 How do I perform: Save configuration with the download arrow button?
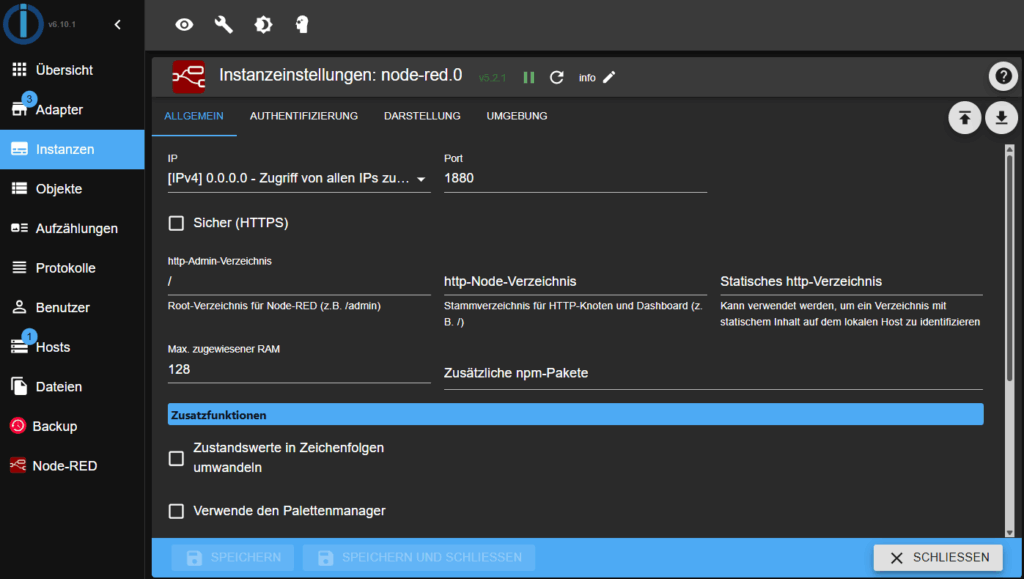(x=1001, y=118)
